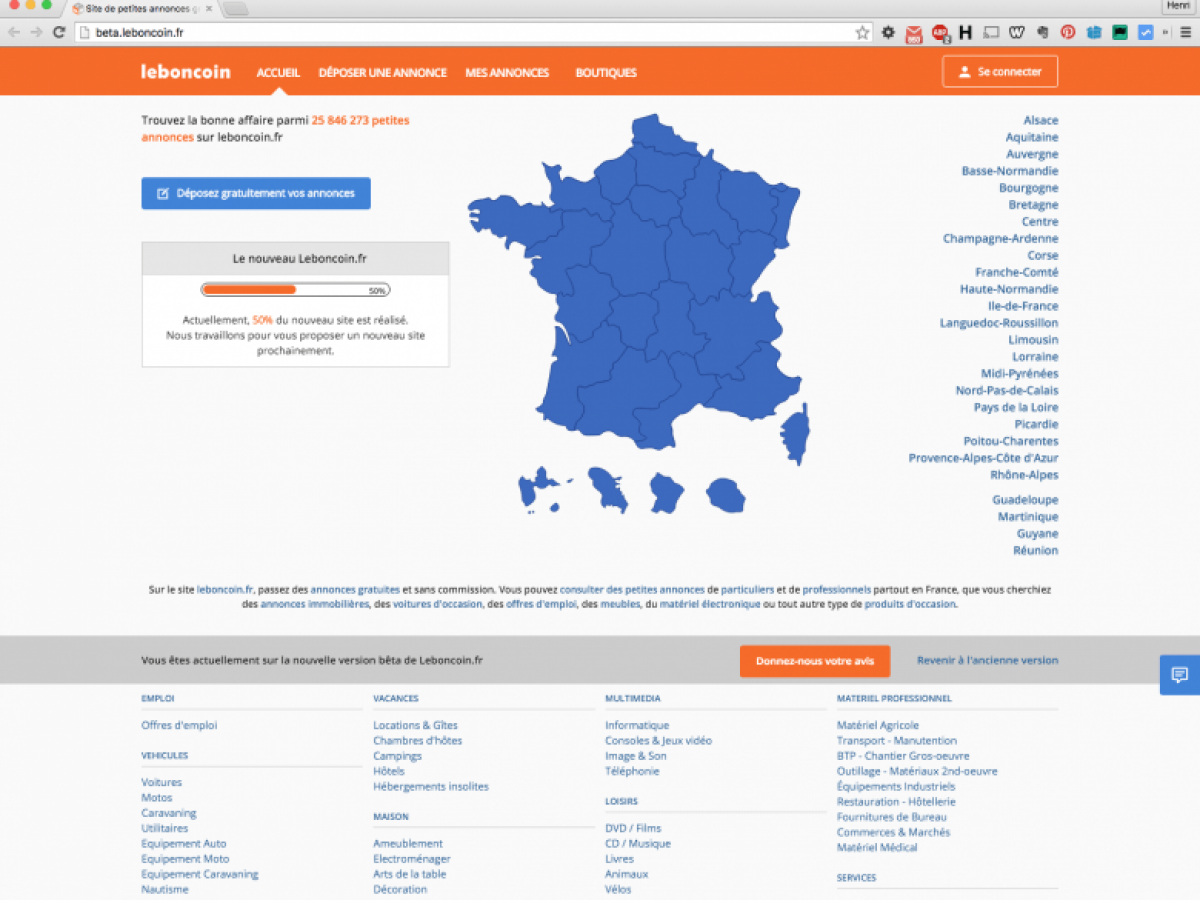Open Offres d'emploi under Emploi
Viewport: 1200px width, 900px height.
tap(179, 725)
